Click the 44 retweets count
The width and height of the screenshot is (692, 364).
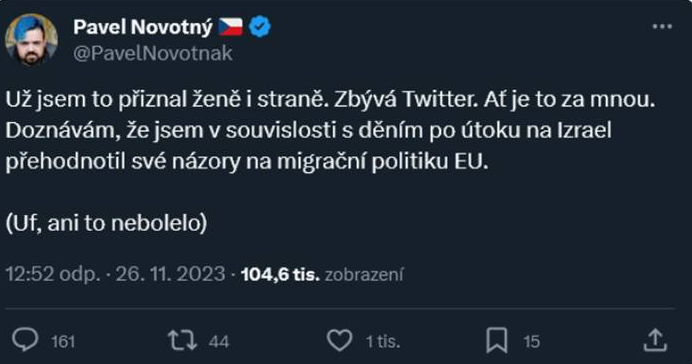(219, 341)
